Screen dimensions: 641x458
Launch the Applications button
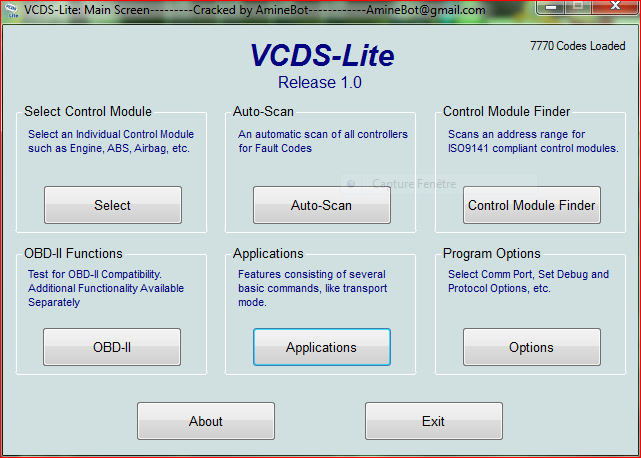point(322,347)
